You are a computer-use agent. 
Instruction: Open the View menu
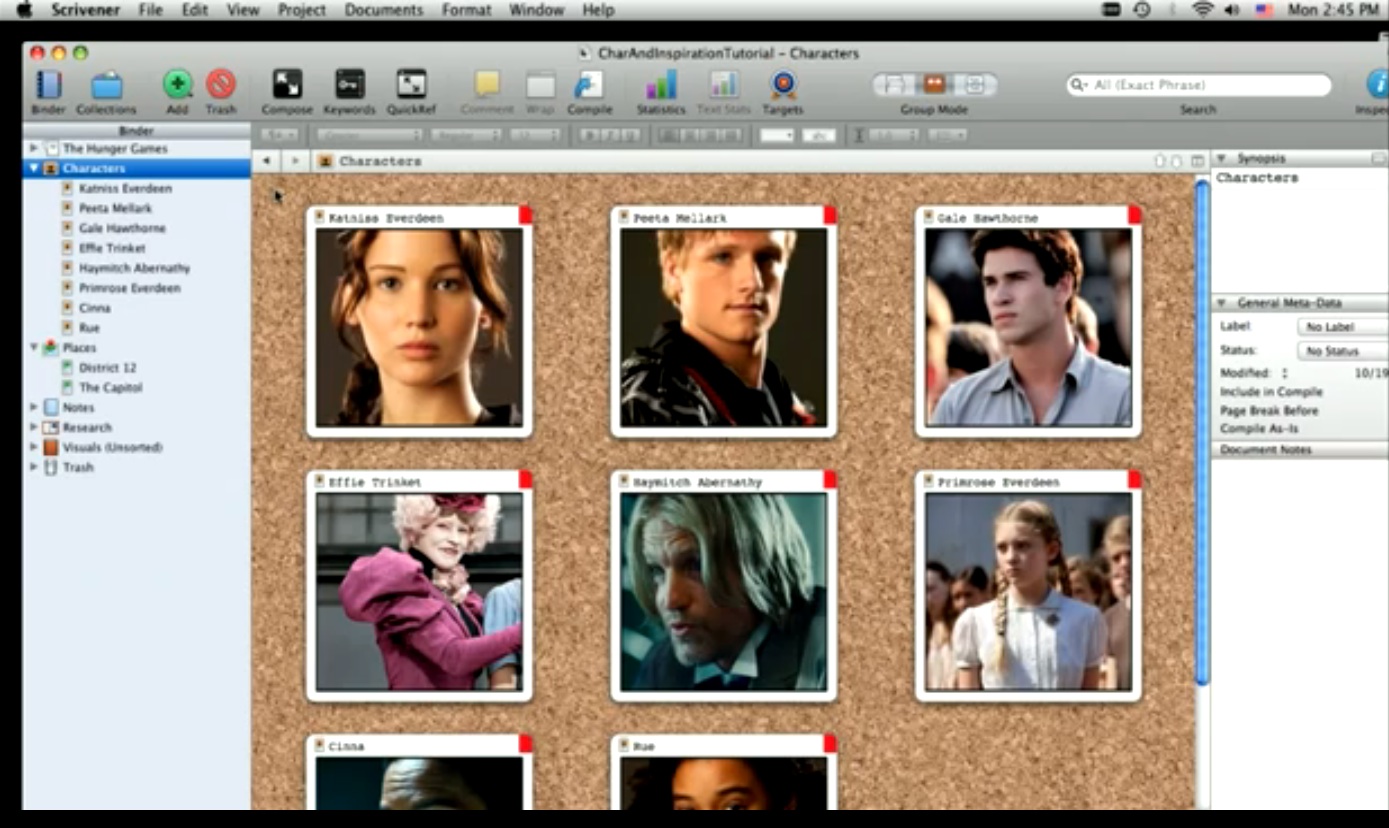coord(243,10)
